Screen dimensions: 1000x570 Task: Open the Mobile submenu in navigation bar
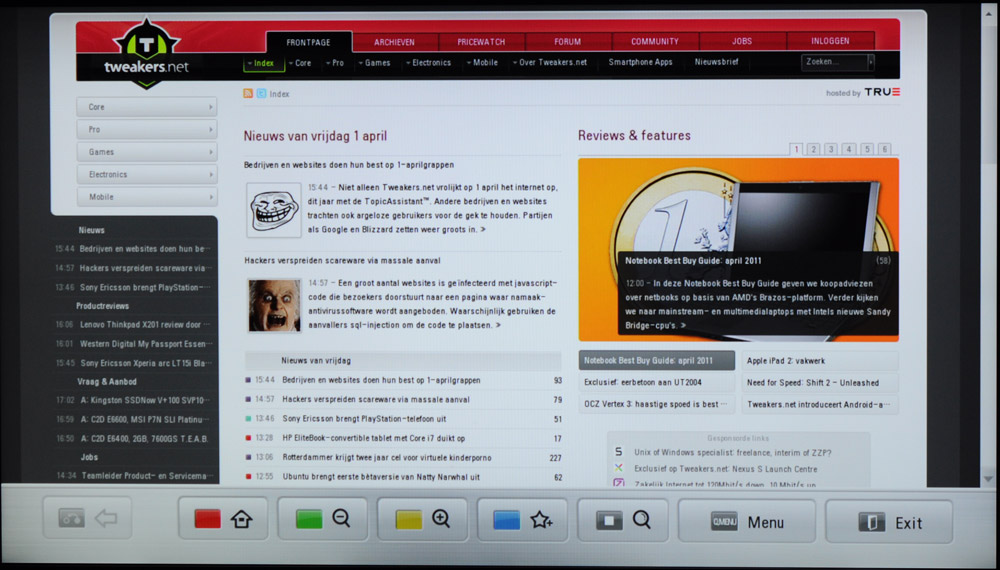coord(482,62)
